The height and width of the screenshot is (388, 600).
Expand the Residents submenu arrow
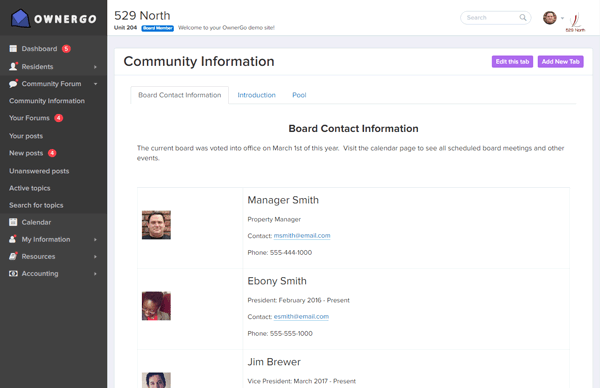pos(95,67)
